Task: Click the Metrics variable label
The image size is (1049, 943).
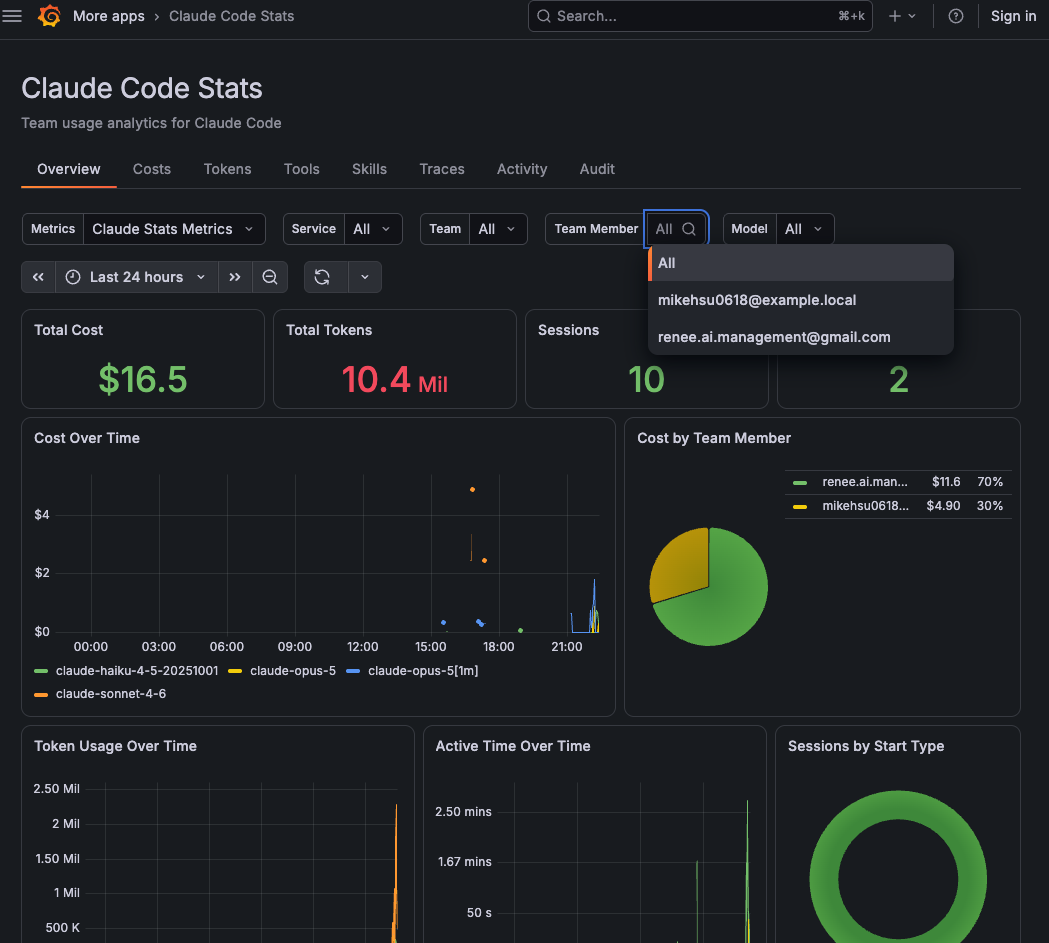Action: pyautogui.click(x=53, y=229)
